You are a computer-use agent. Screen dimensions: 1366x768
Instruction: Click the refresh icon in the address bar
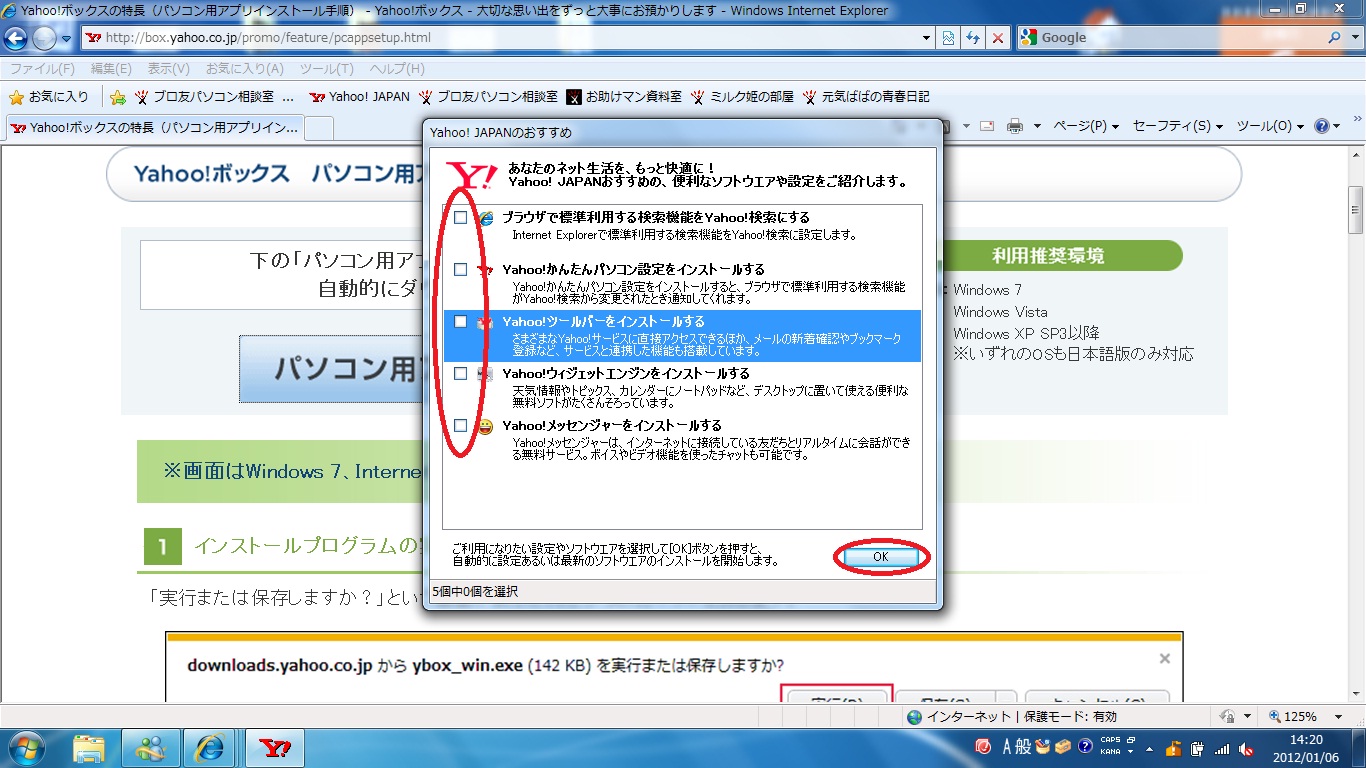tap(973, 38)
